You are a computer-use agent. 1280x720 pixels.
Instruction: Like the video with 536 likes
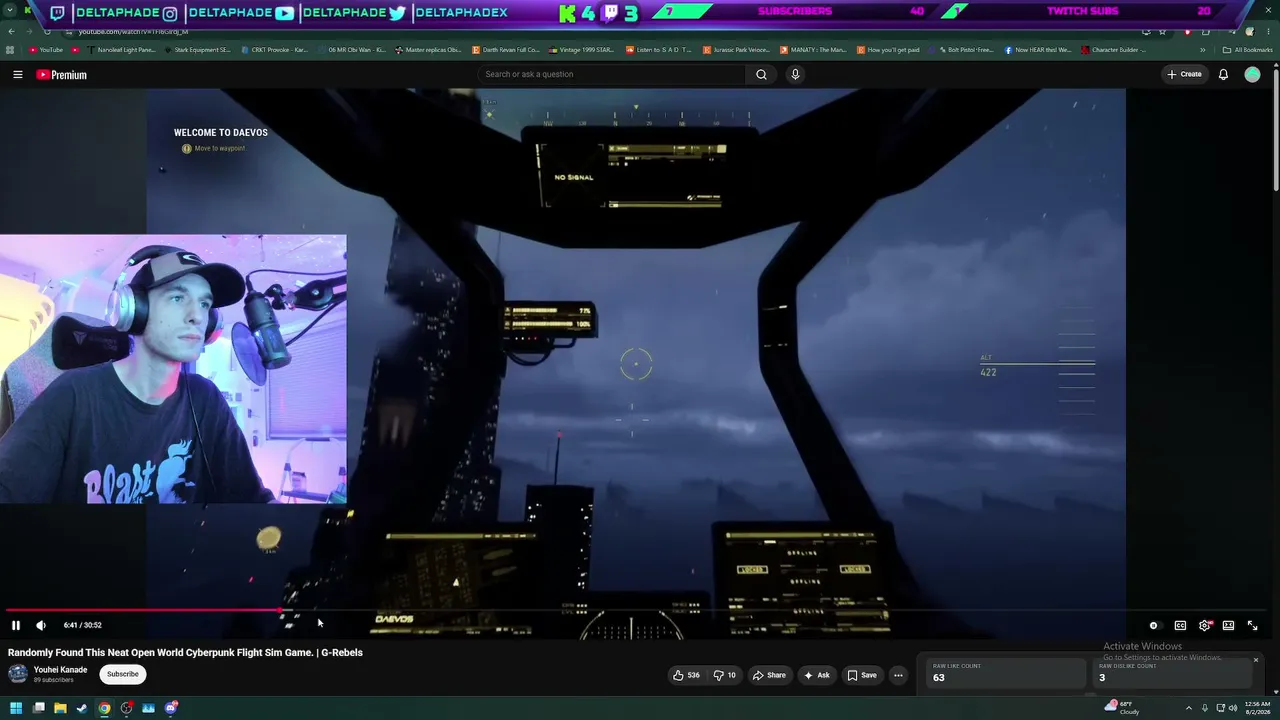(x=686, y=675)
